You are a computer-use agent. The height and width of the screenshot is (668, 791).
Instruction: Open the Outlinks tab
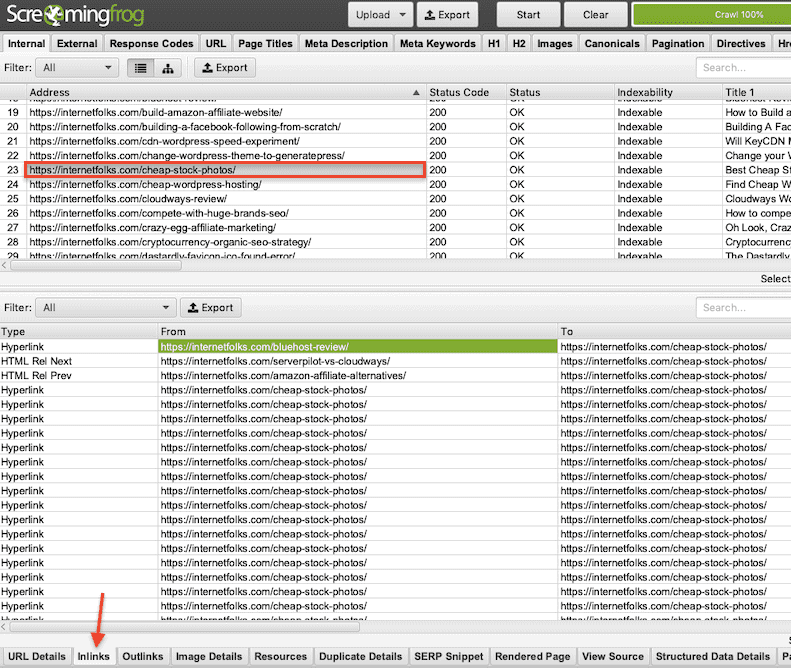[x=143, y=656]
